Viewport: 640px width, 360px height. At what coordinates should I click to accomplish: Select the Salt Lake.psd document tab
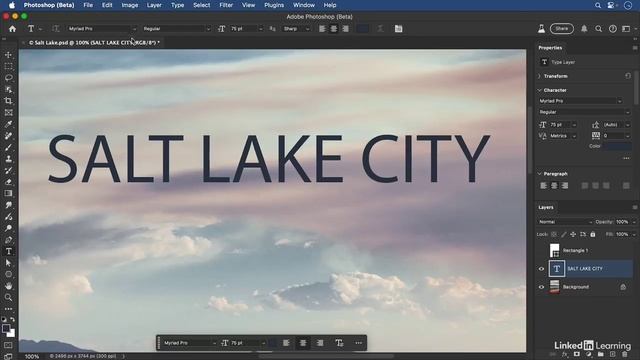pos(94,42)
